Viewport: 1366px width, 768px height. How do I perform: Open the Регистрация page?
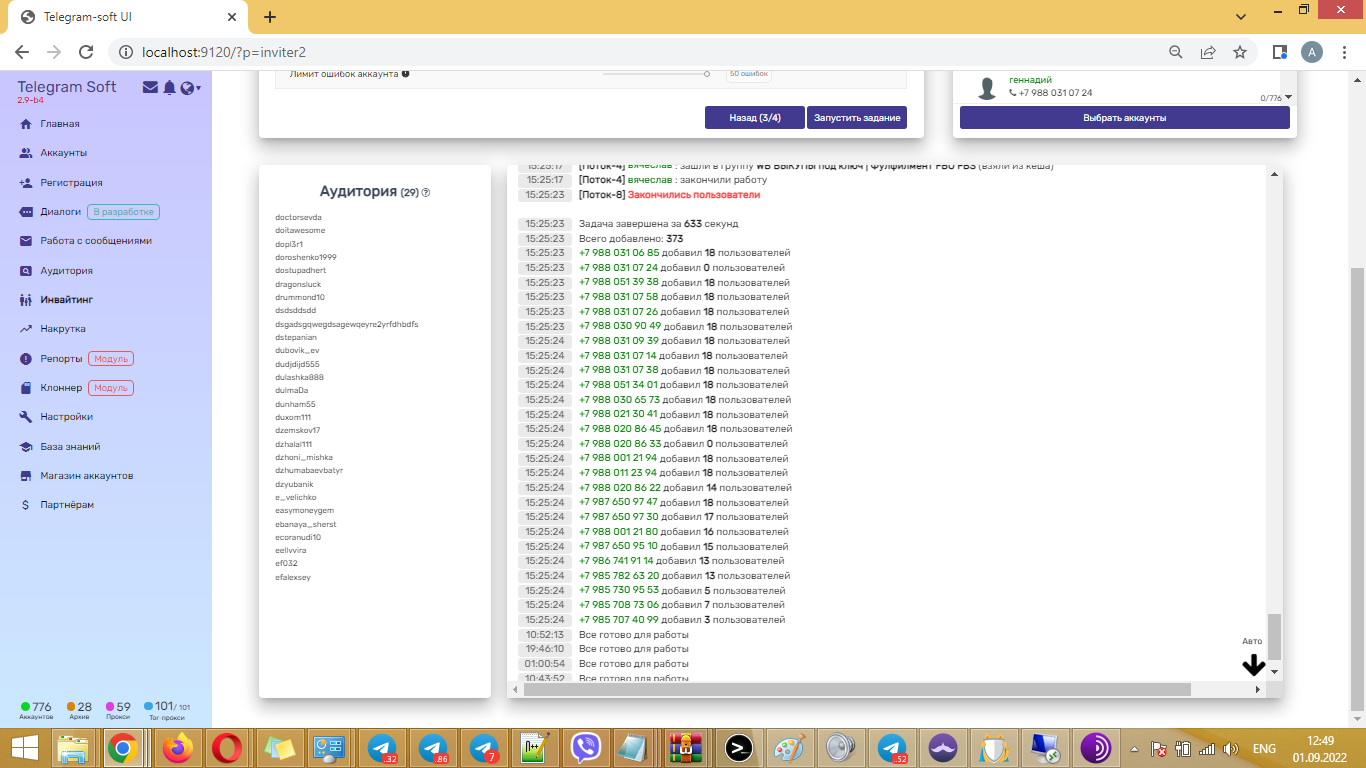(71, 183)
